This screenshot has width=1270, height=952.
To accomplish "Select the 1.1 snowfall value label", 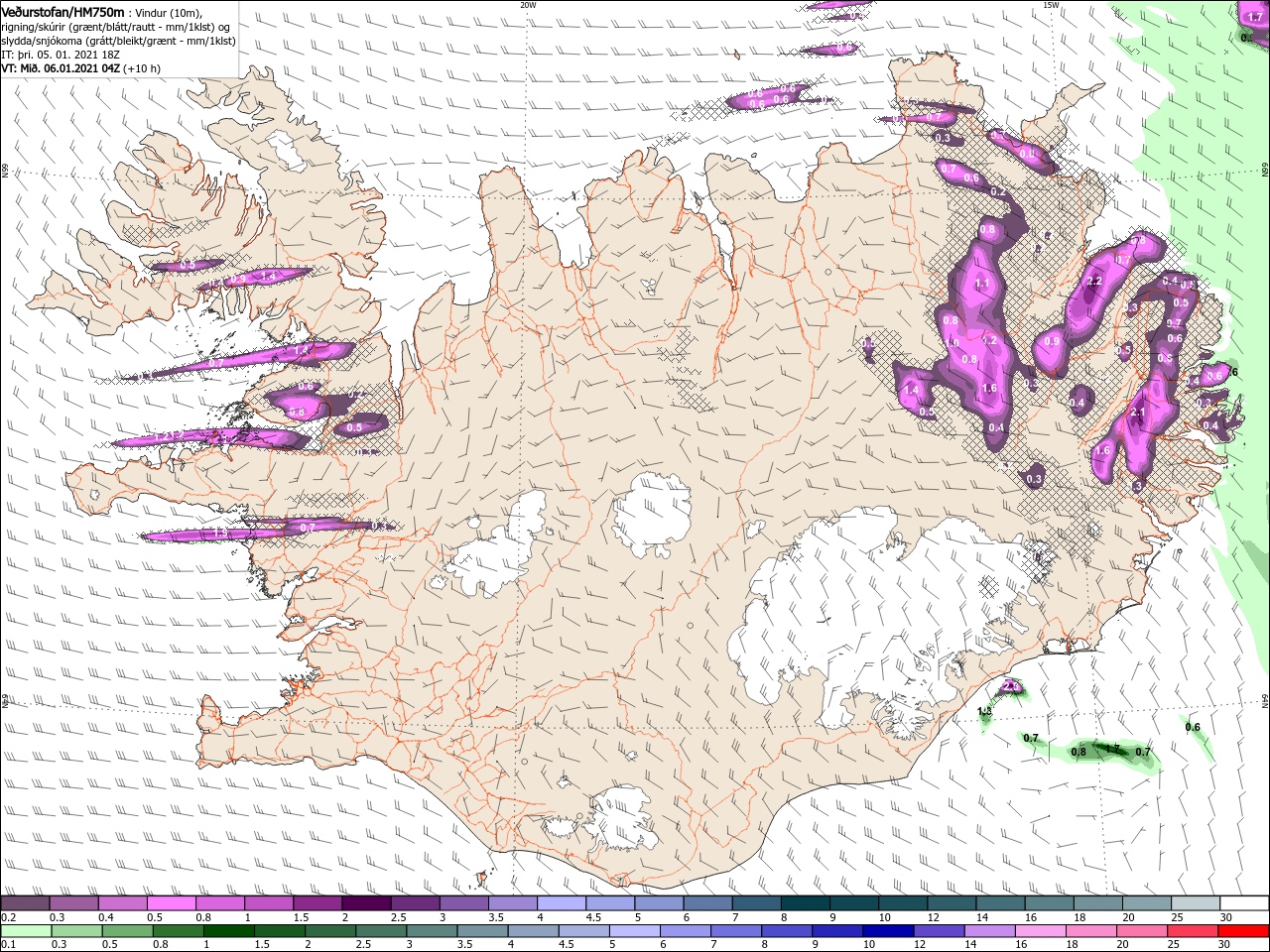I will tap(982, 284).
